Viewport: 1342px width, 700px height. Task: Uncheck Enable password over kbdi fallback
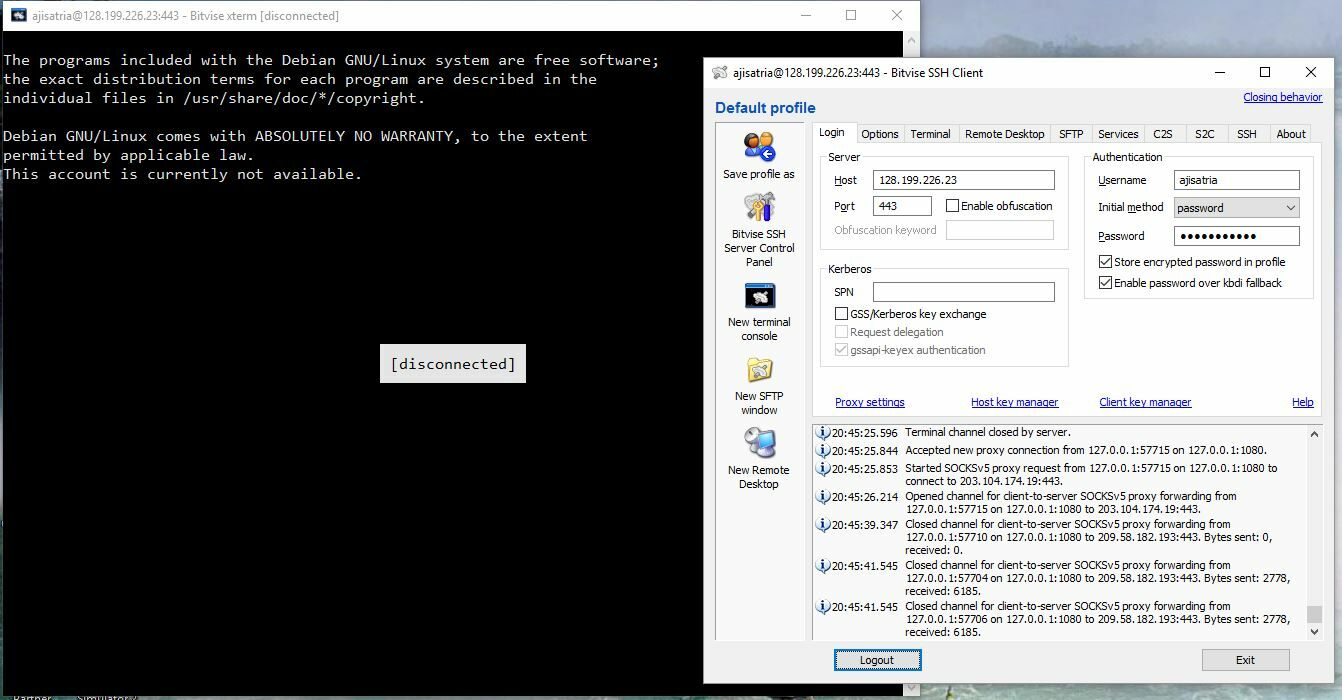[x=1105, y=283]
